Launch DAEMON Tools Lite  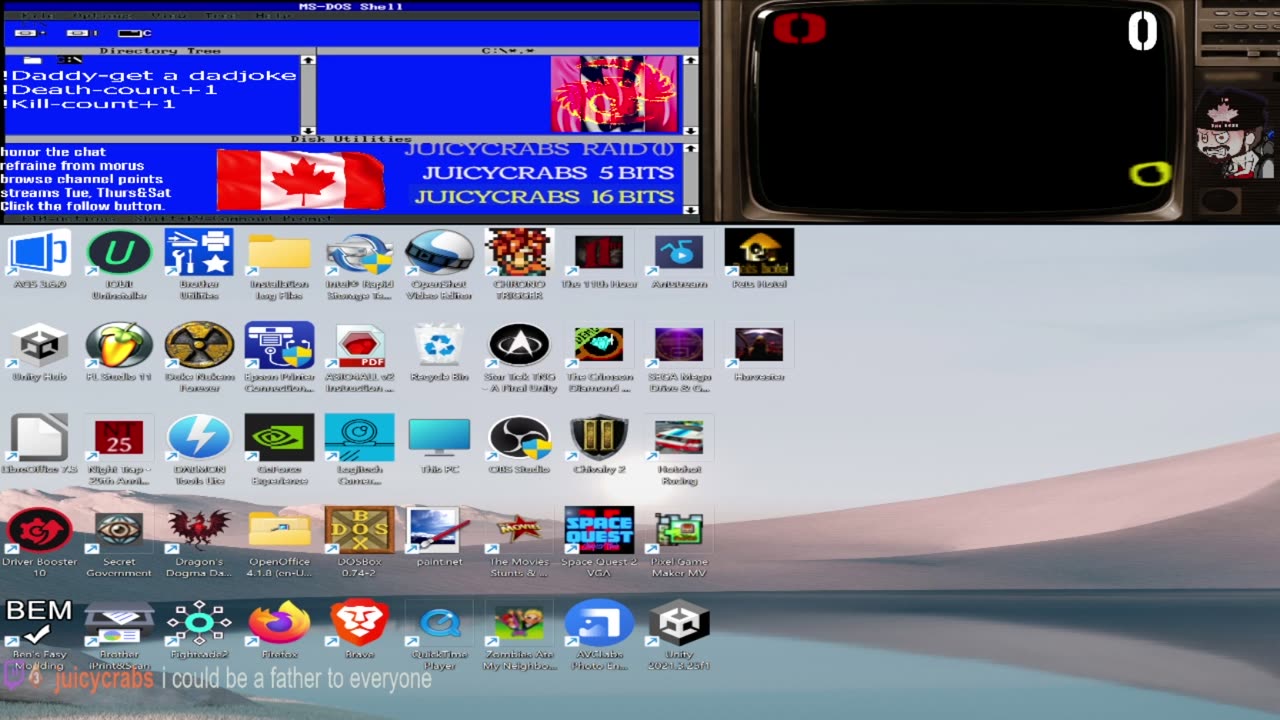click(x=199, y=449)
